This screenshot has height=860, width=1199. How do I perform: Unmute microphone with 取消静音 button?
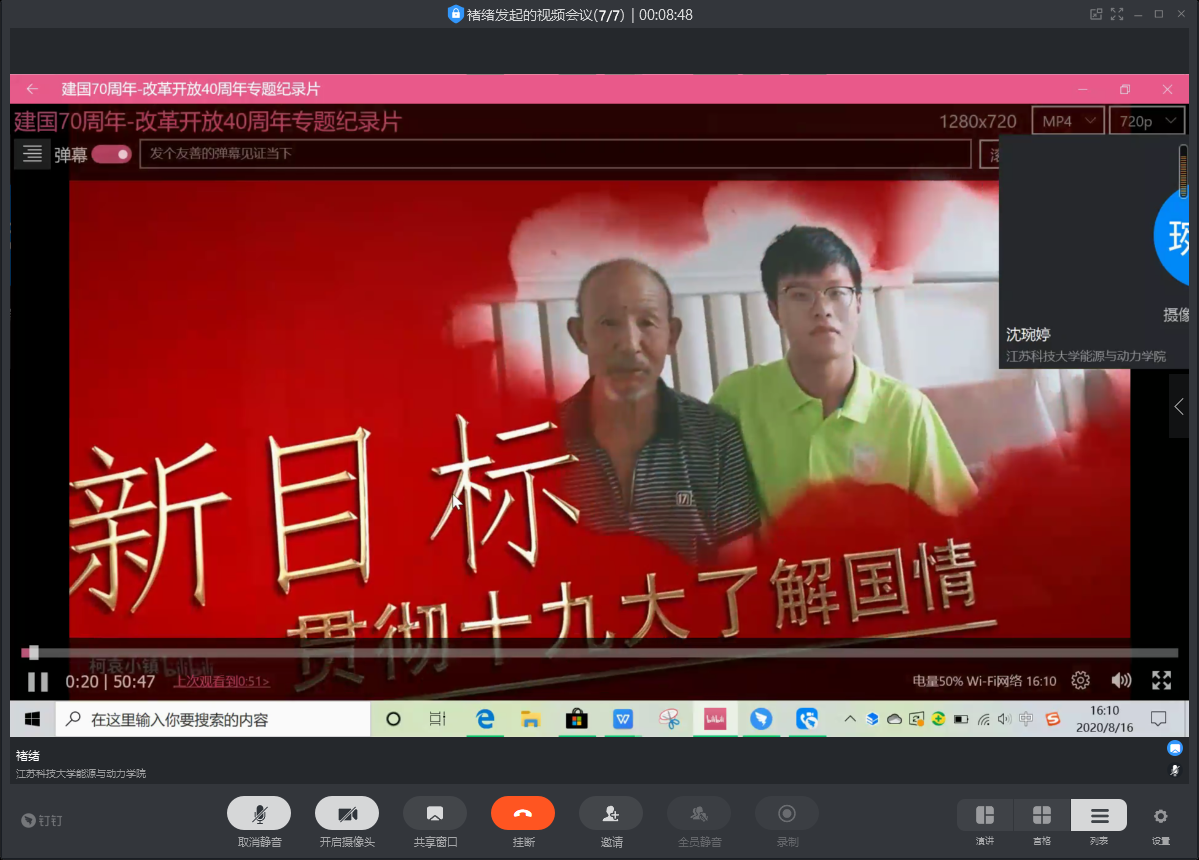coord(259,814)
